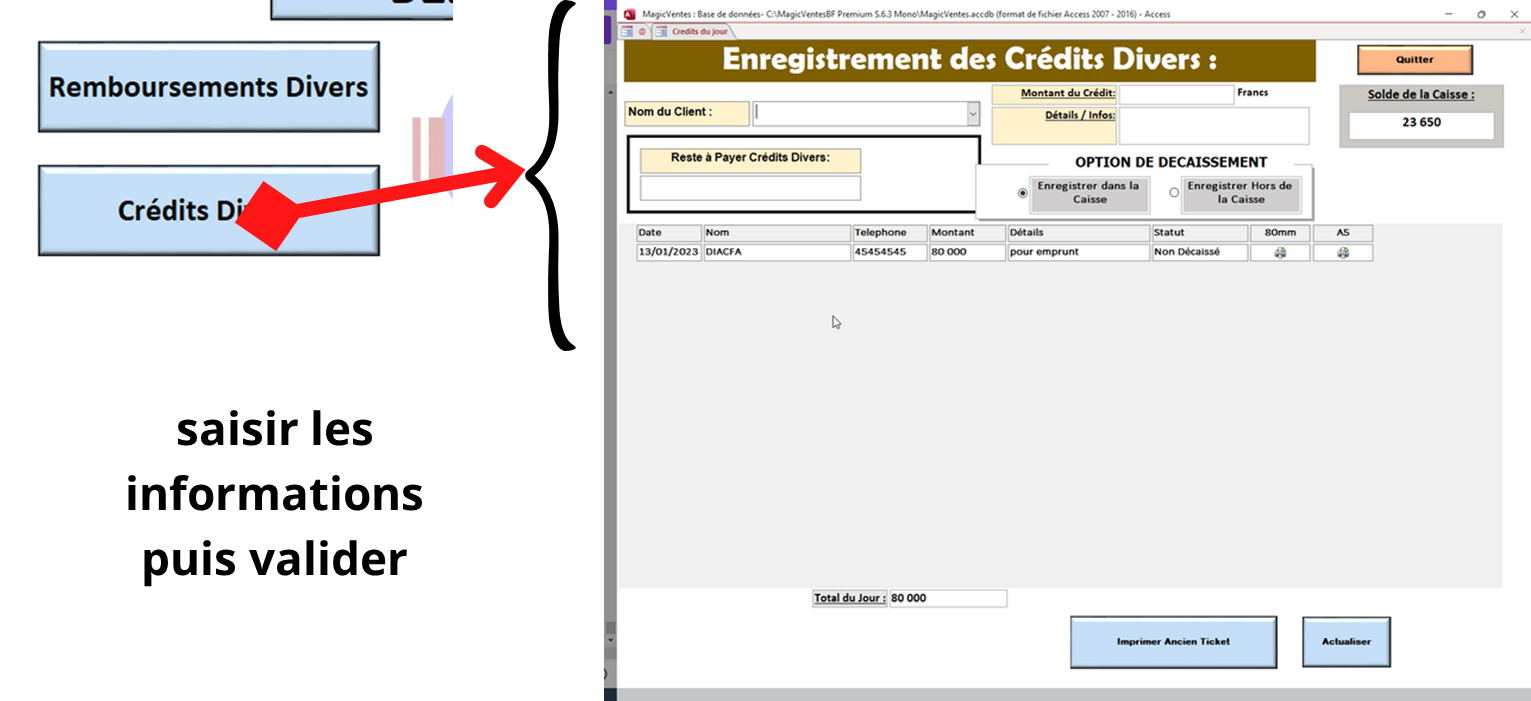Screen dimensions: 1531x701
Task: Click the Credits du jour tab icon
Action: click(660, 32)
